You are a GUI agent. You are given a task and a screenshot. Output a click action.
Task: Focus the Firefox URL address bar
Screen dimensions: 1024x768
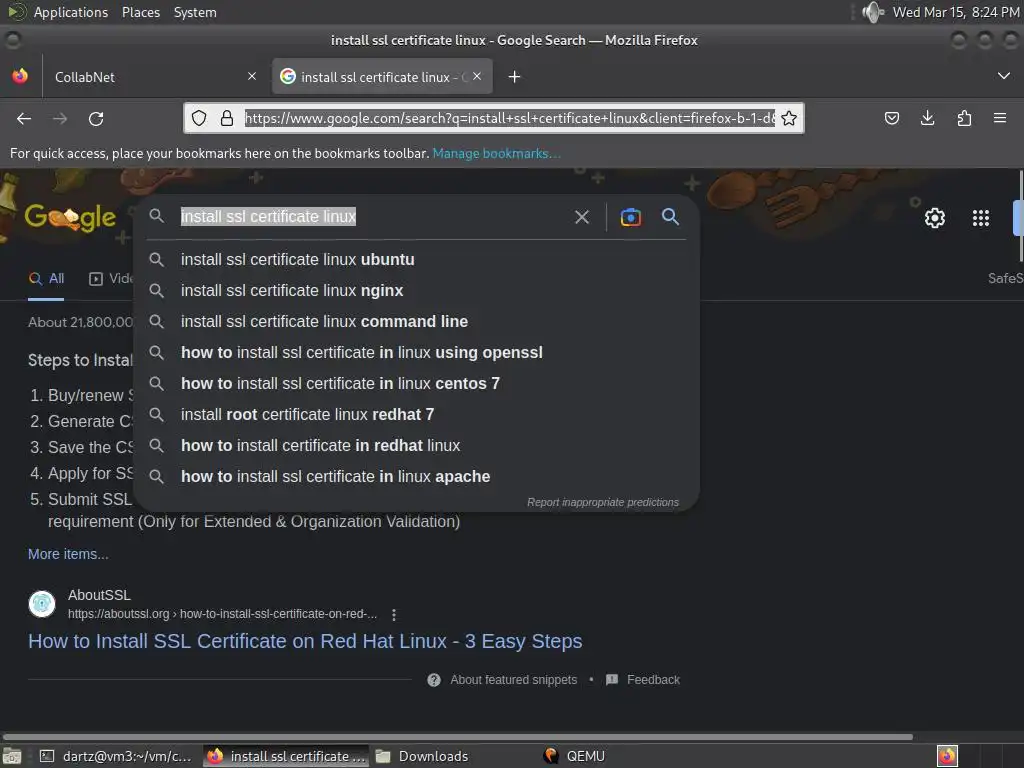coord(509,118)
